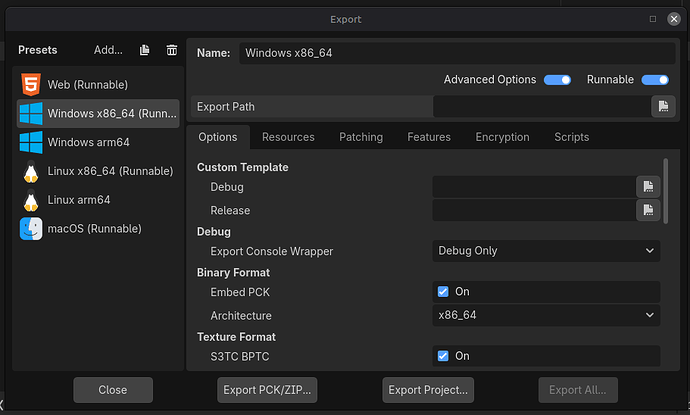
Task: Click the Texture Format section heading
Action: point(236,337)
